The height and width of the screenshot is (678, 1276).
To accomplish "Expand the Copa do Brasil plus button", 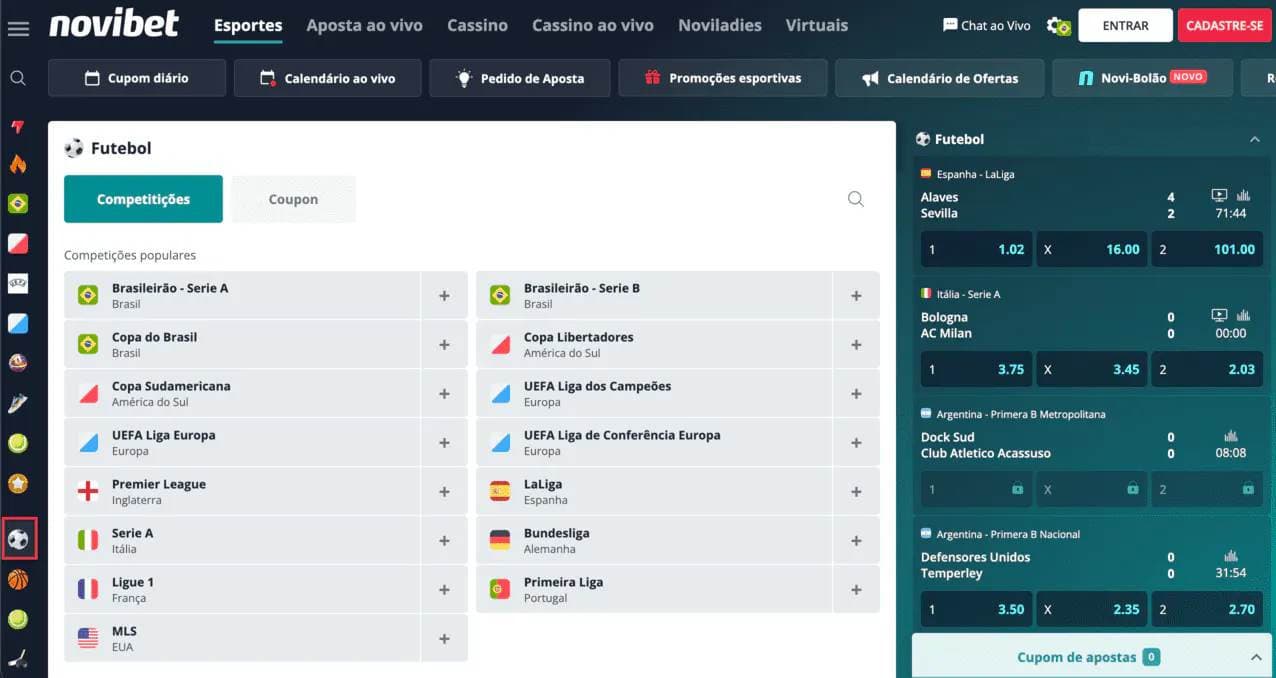I will click(x=444, y=344).
